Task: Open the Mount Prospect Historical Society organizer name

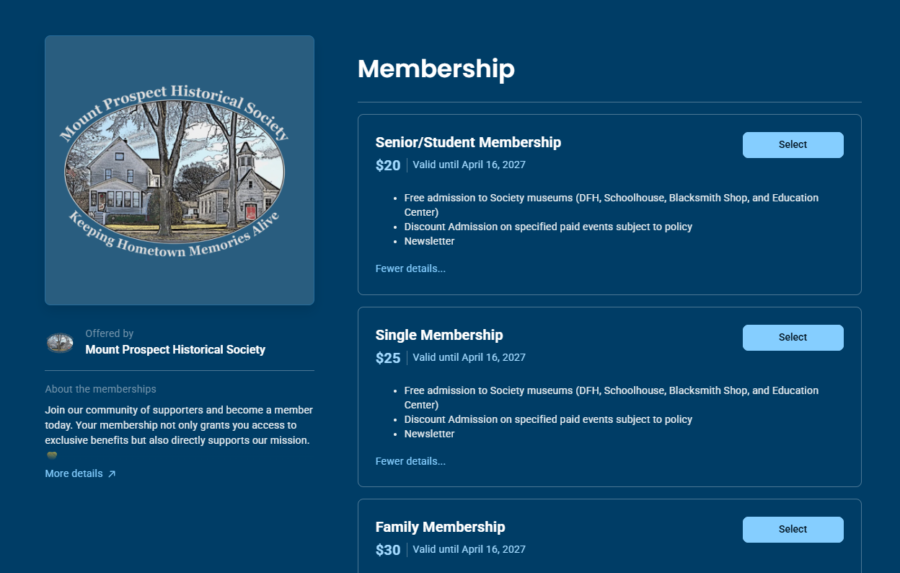Action: (x=175, y=350)
